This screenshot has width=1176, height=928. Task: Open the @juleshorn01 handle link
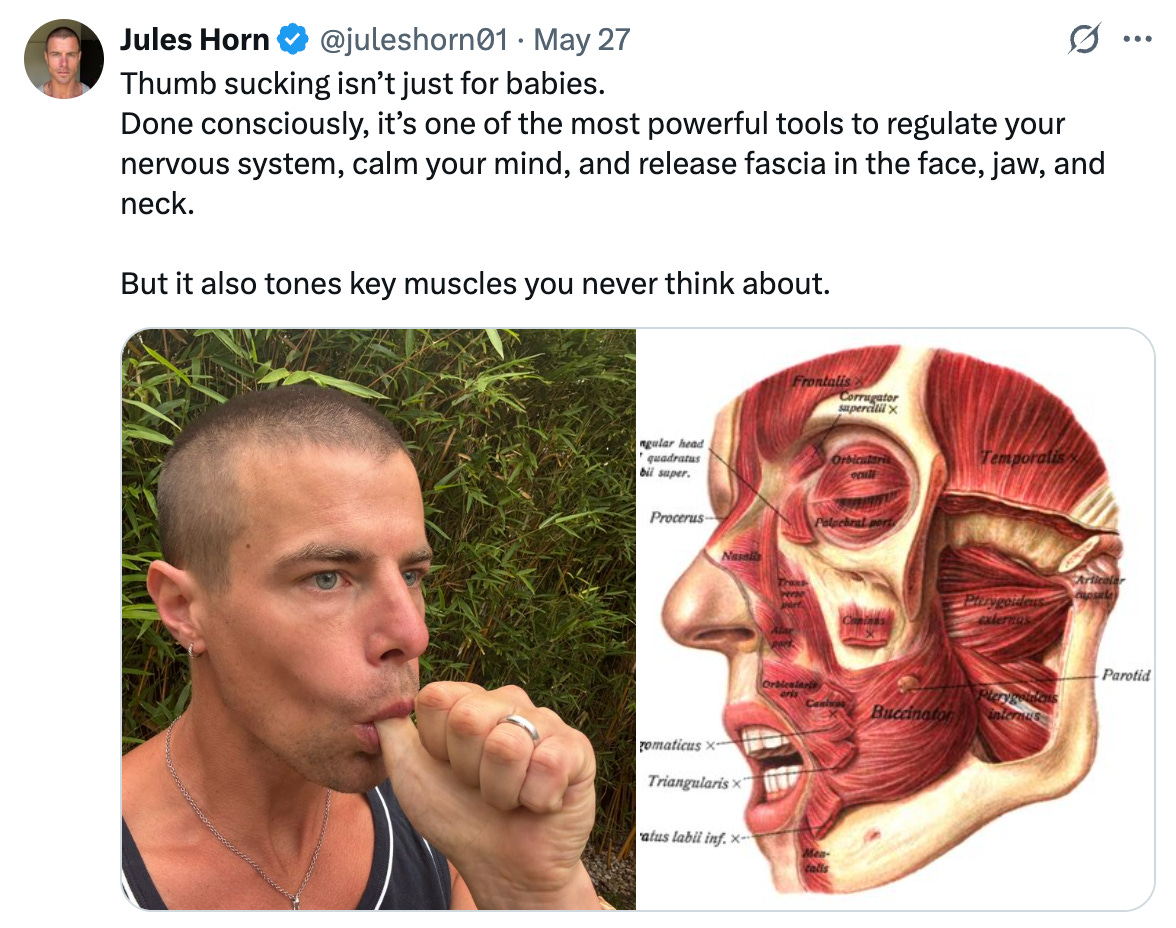[414, 40]
